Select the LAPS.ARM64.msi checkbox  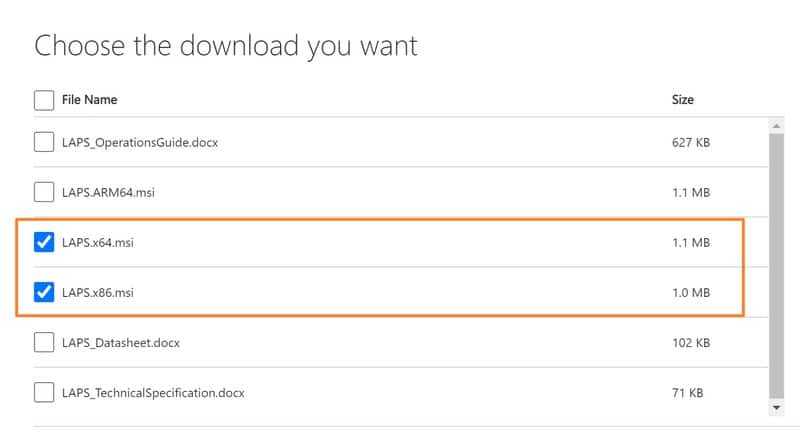[44, 192]
